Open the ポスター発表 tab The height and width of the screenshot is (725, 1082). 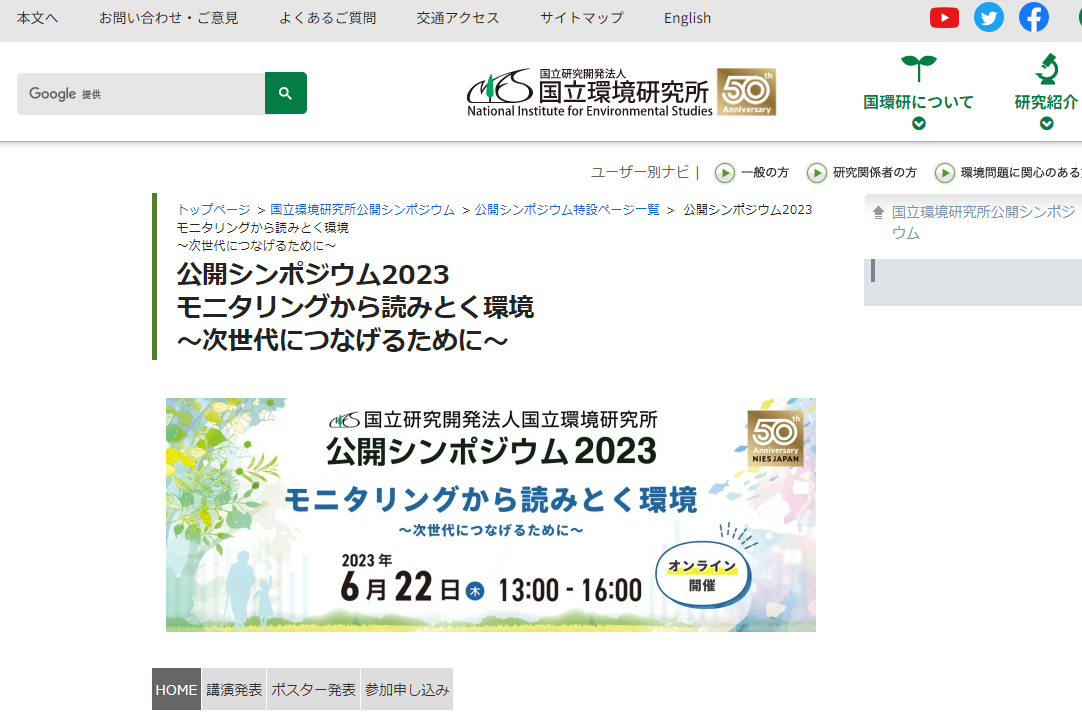(x=313, y=689)
